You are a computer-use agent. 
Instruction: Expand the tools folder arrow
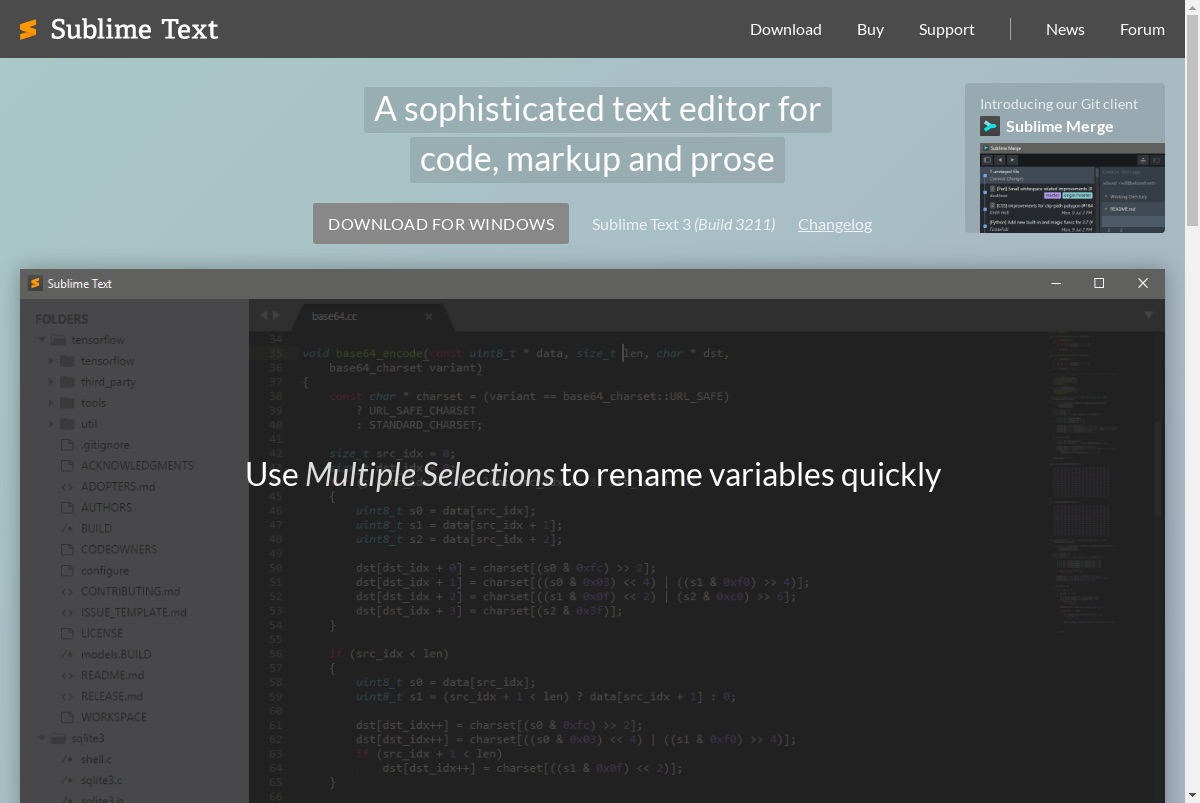pyautogui.click(x=51, y=403)
